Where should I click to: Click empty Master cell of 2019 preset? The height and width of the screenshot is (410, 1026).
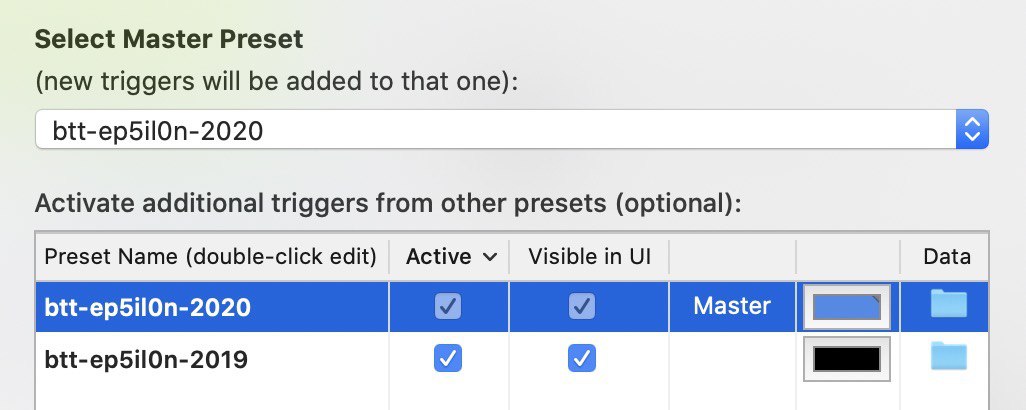pos(732,359)
